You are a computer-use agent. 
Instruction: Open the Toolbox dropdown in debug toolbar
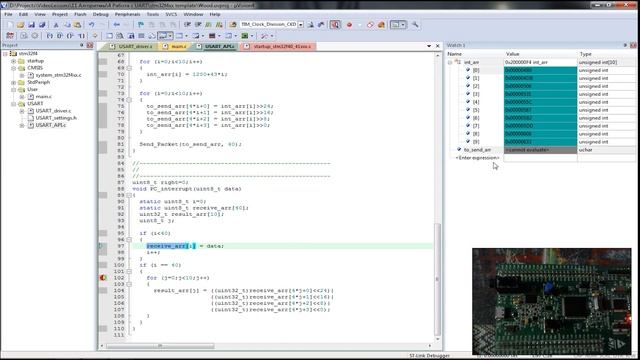coord(272,36)
